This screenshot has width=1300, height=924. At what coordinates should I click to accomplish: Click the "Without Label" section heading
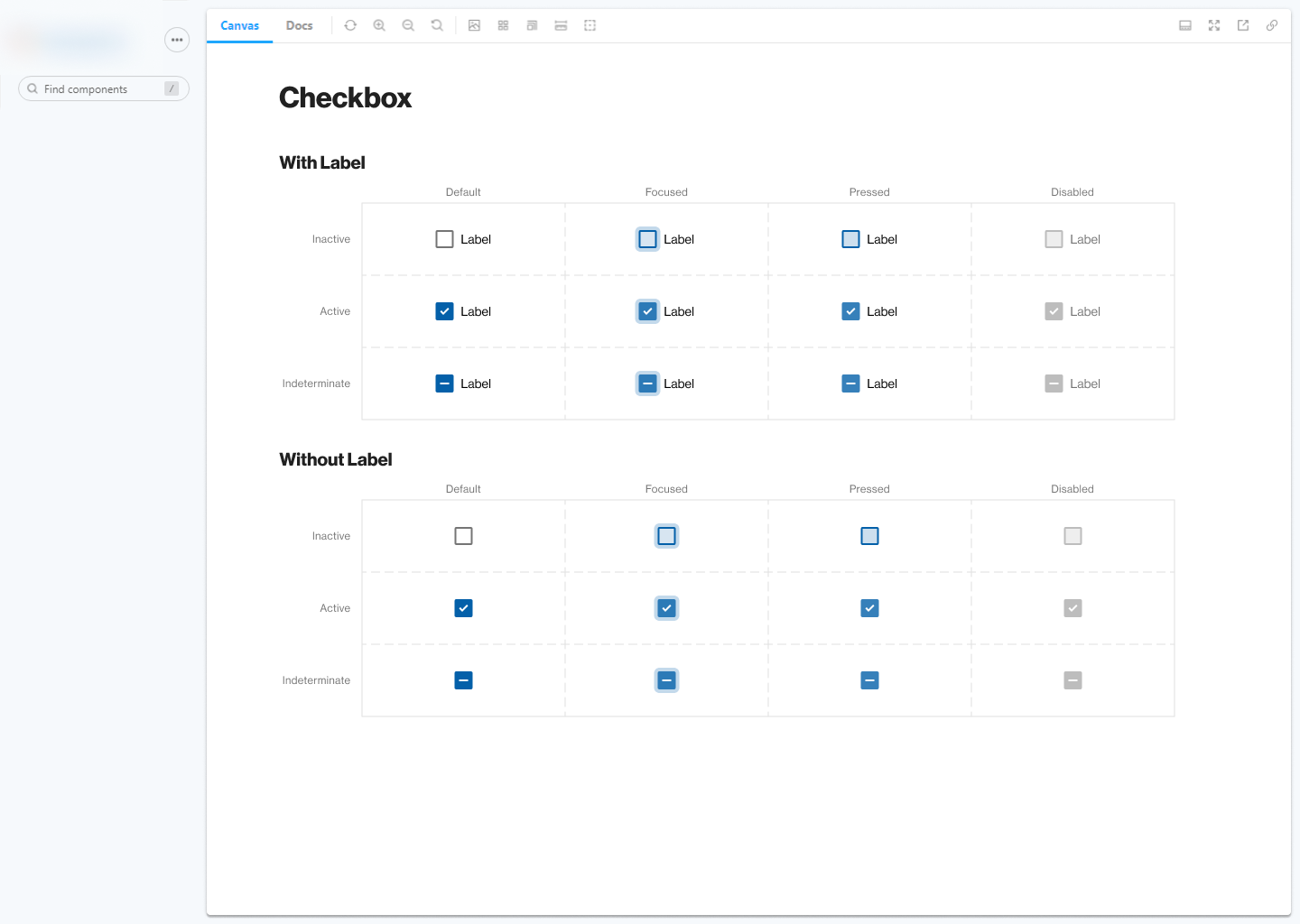click(336, 459)
